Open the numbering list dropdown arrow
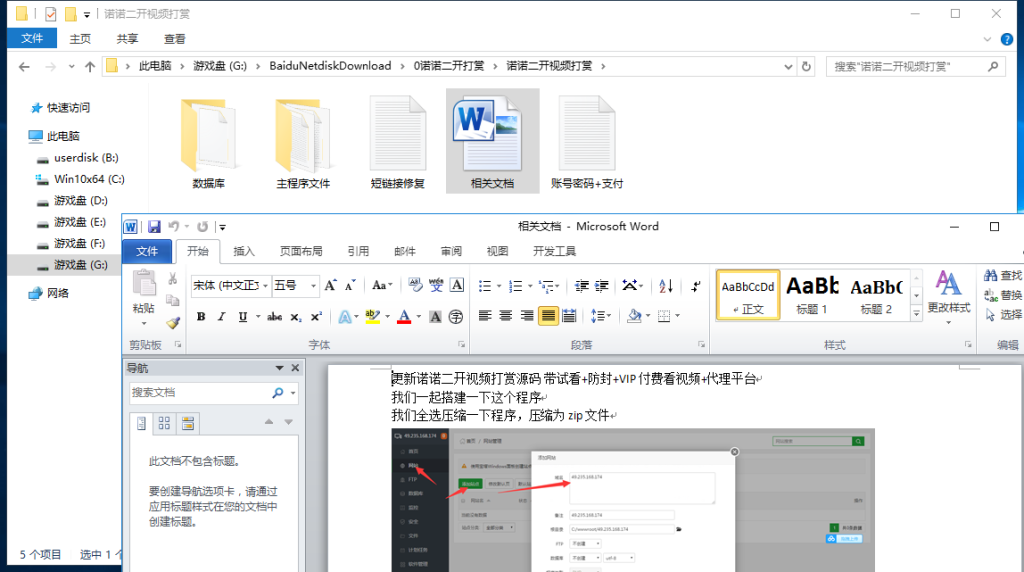1024x572 pixels. (530, 286)
